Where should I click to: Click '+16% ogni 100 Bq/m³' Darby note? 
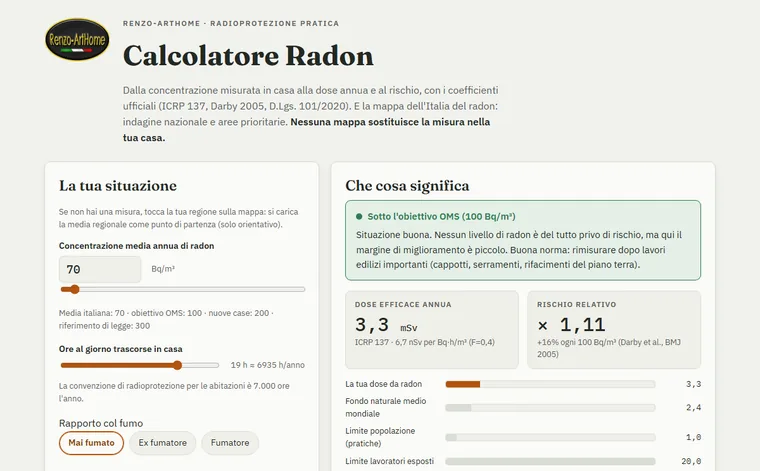609,348
